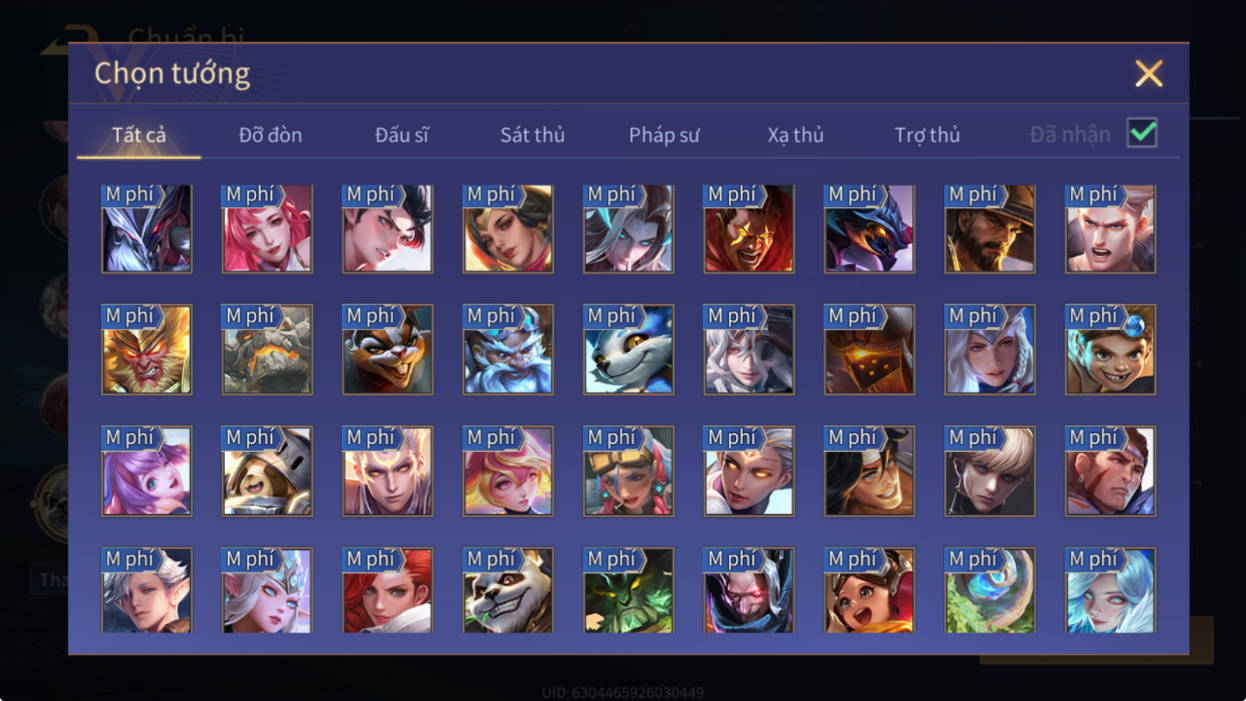This screenshot has width=1246, height=701.
Task: Select the pink-haired girl hero portrait
Action: pyautogui.click(x=267, y=228)
